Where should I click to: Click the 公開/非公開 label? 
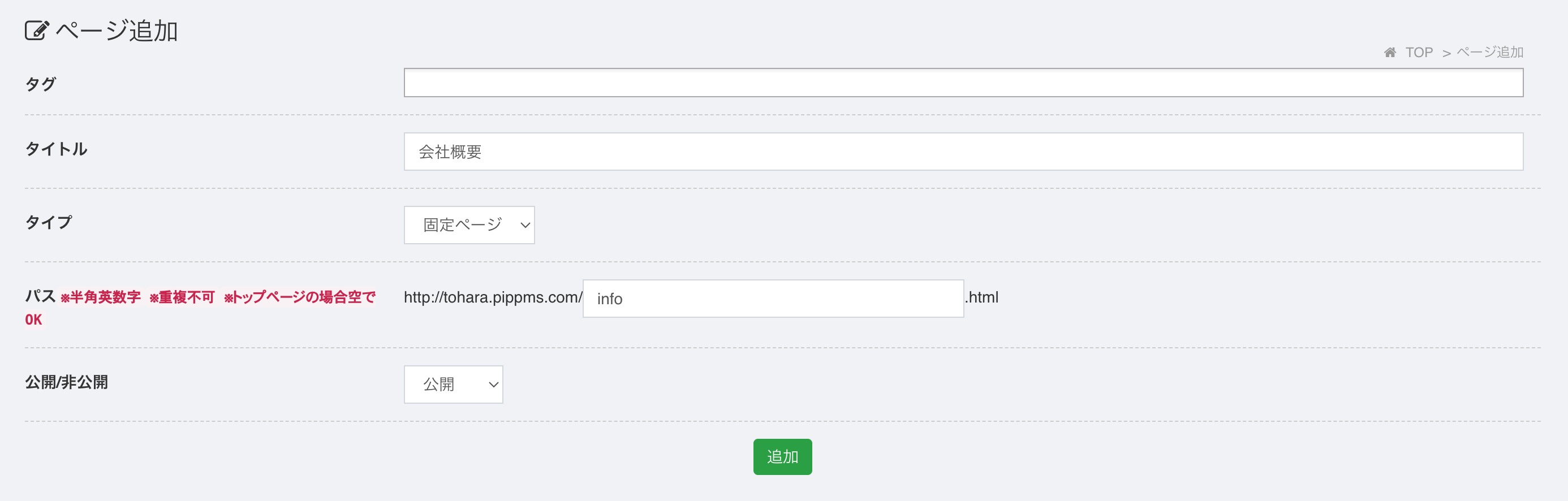click(x=66, y=382)
